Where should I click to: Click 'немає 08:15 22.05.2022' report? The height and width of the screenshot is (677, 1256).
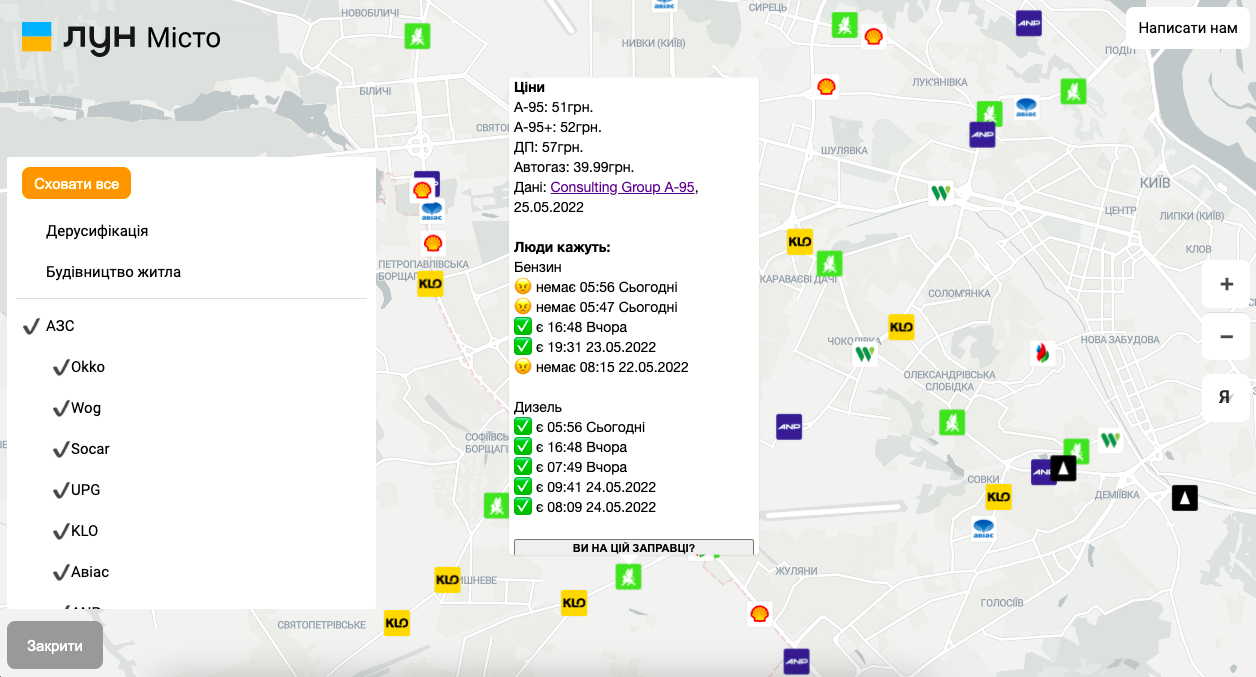(602, 367)
